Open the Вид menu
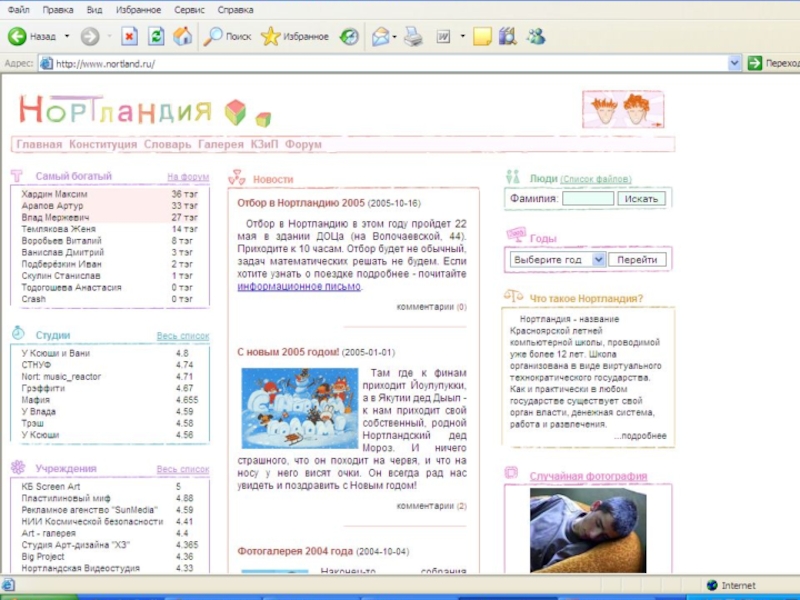Image resolution: width=800 pixels, height=600 pixels. click(94, 10)
